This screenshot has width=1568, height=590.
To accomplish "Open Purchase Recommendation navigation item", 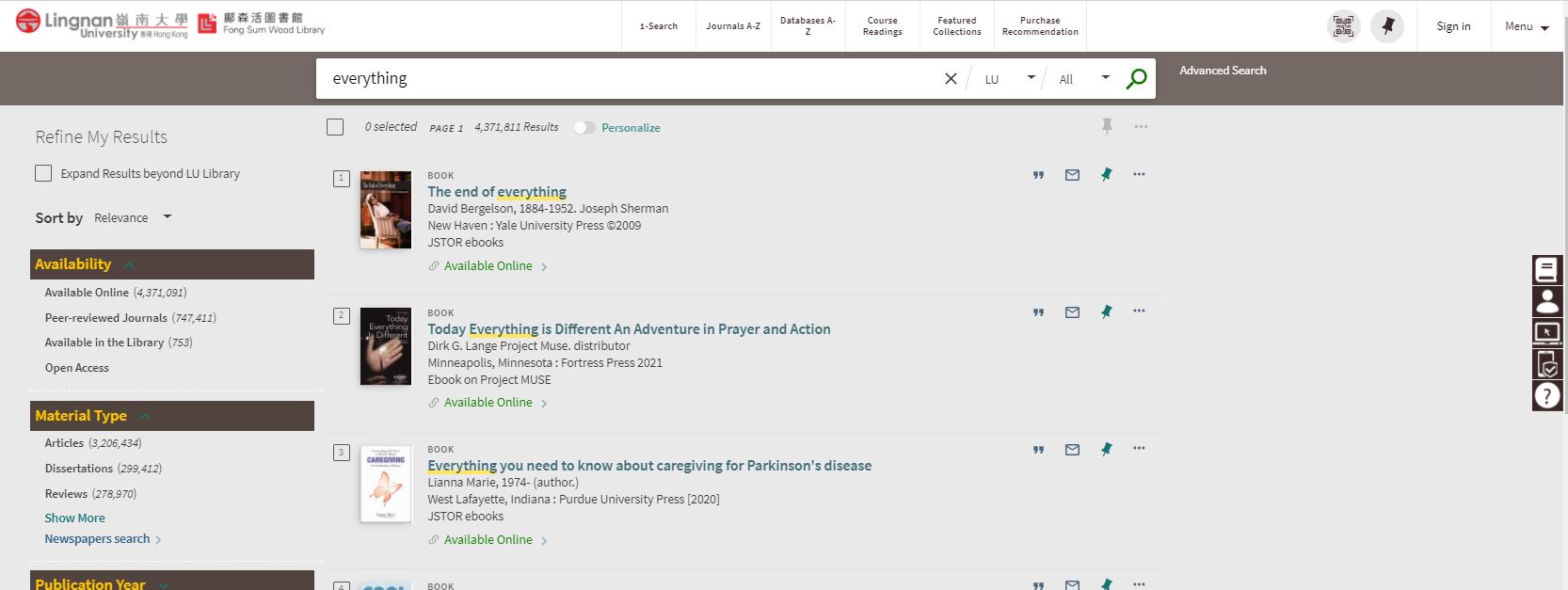I will [x=1040, y=26].
